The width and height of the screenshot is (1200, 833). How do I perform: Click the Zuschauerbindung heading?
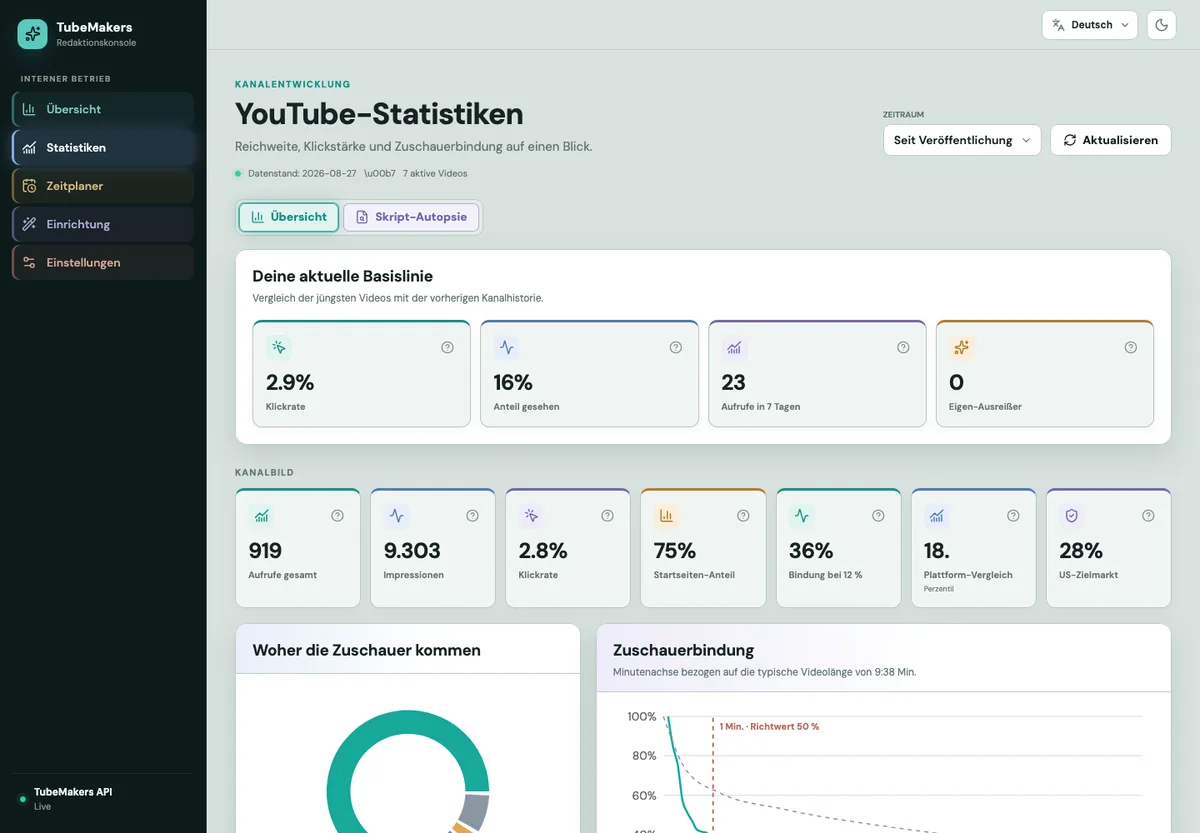point(683,650)
